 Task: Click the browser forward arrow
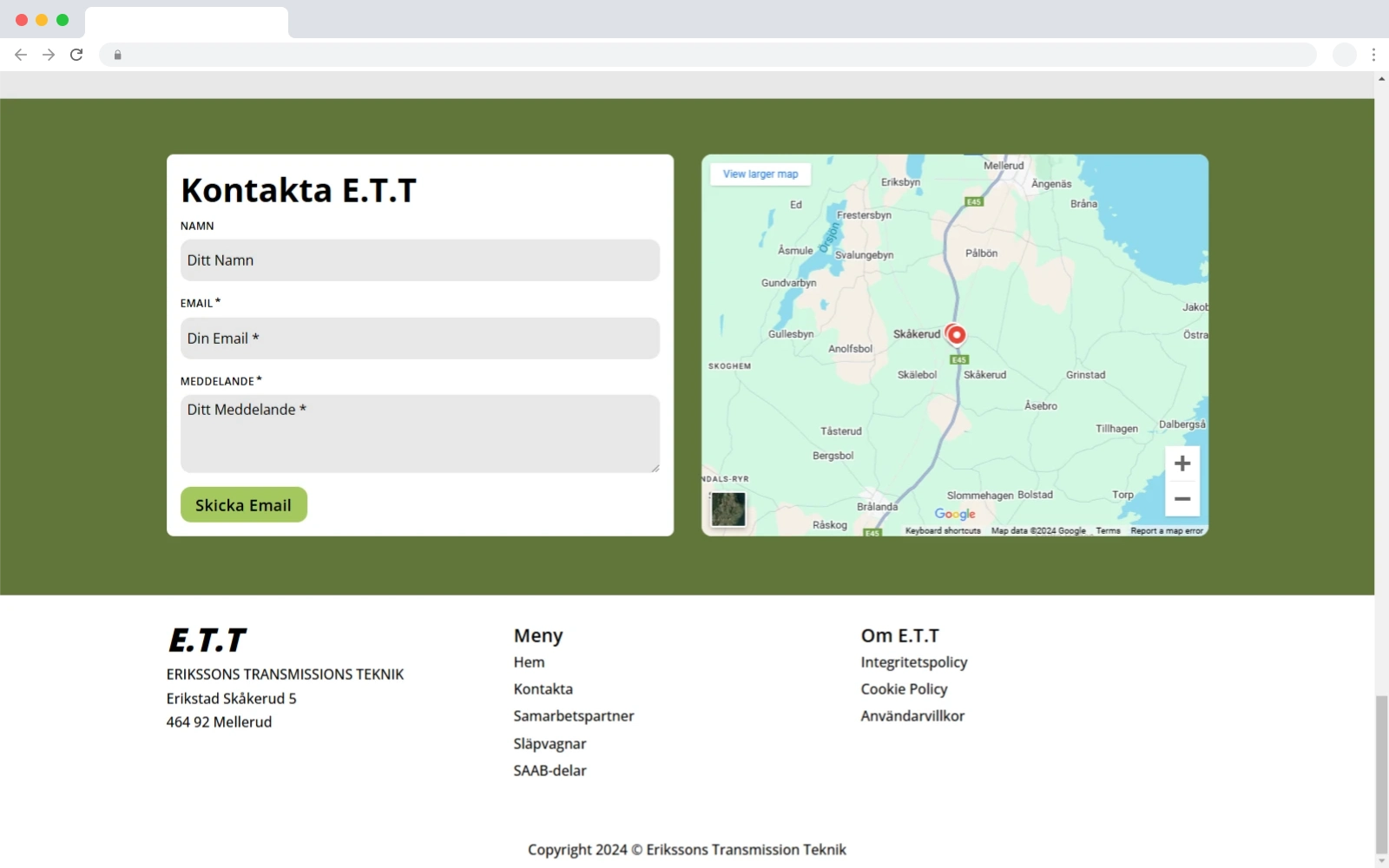[49, 55]
